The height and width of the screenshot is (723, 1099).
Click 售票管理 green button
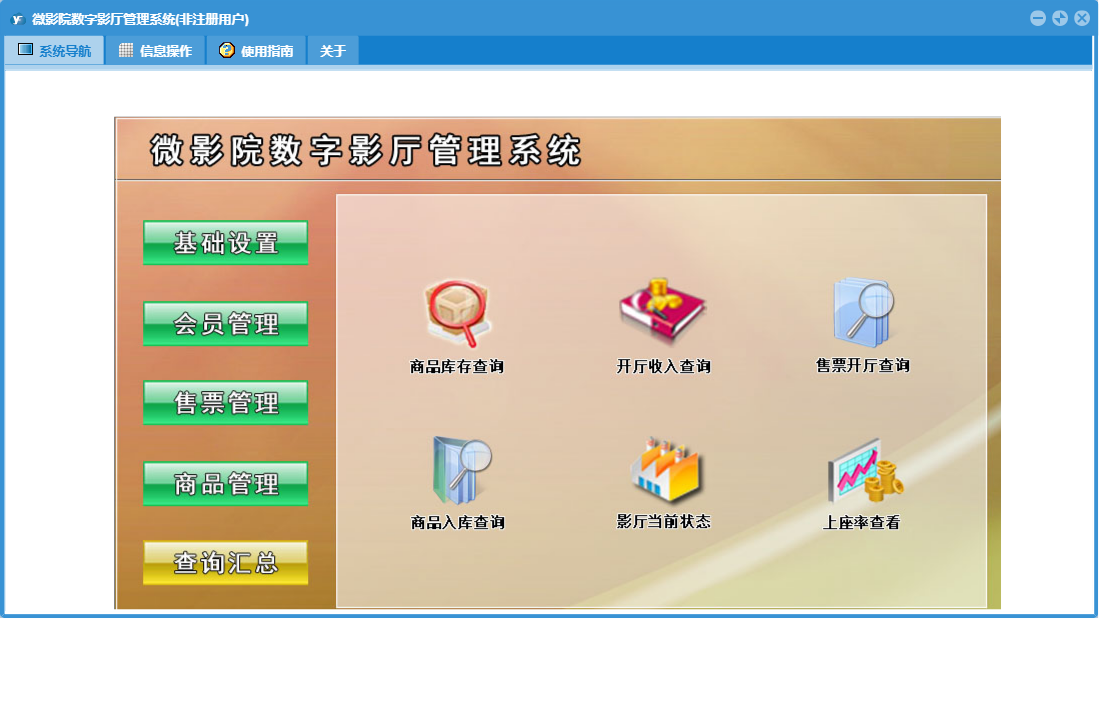(x=226, y=402)
